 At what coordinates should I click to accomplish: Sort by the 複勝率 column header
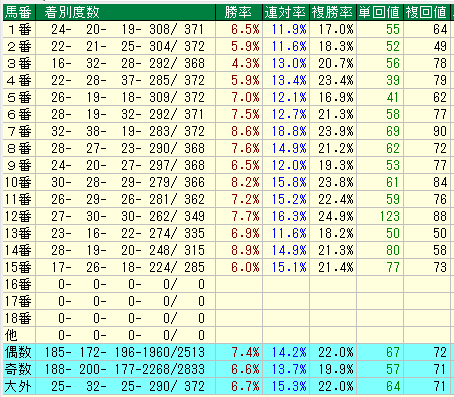click(x=333, y=12)
